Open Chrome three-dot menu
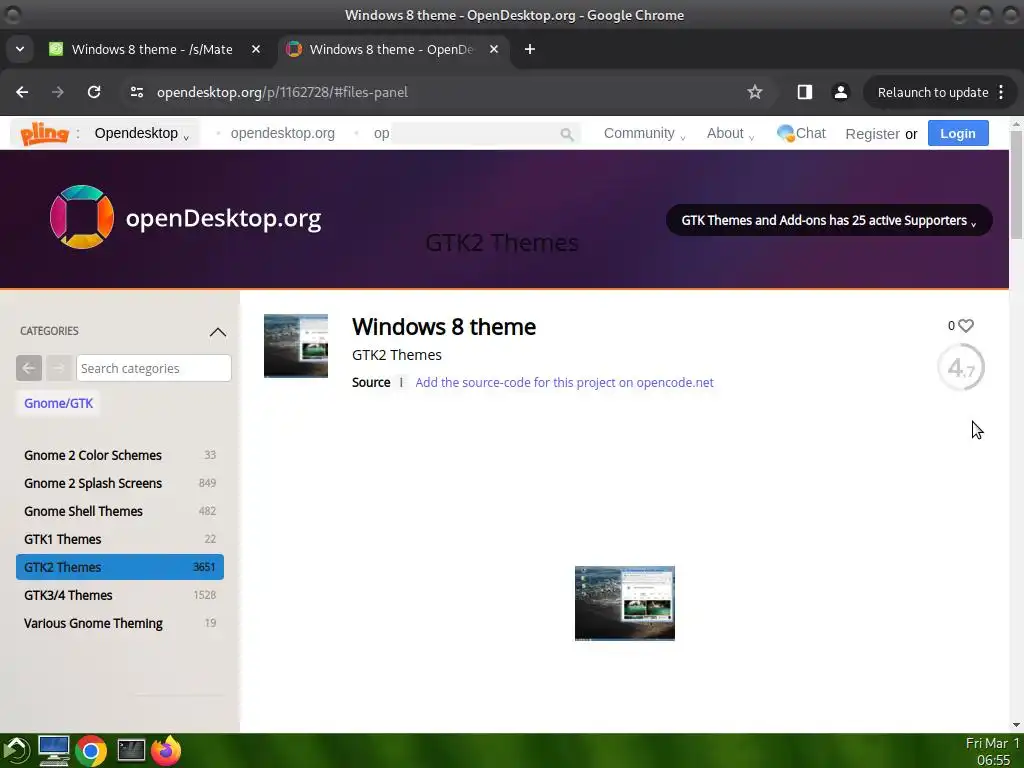Screen dimensions: 1024x768 pos(1001,92)
